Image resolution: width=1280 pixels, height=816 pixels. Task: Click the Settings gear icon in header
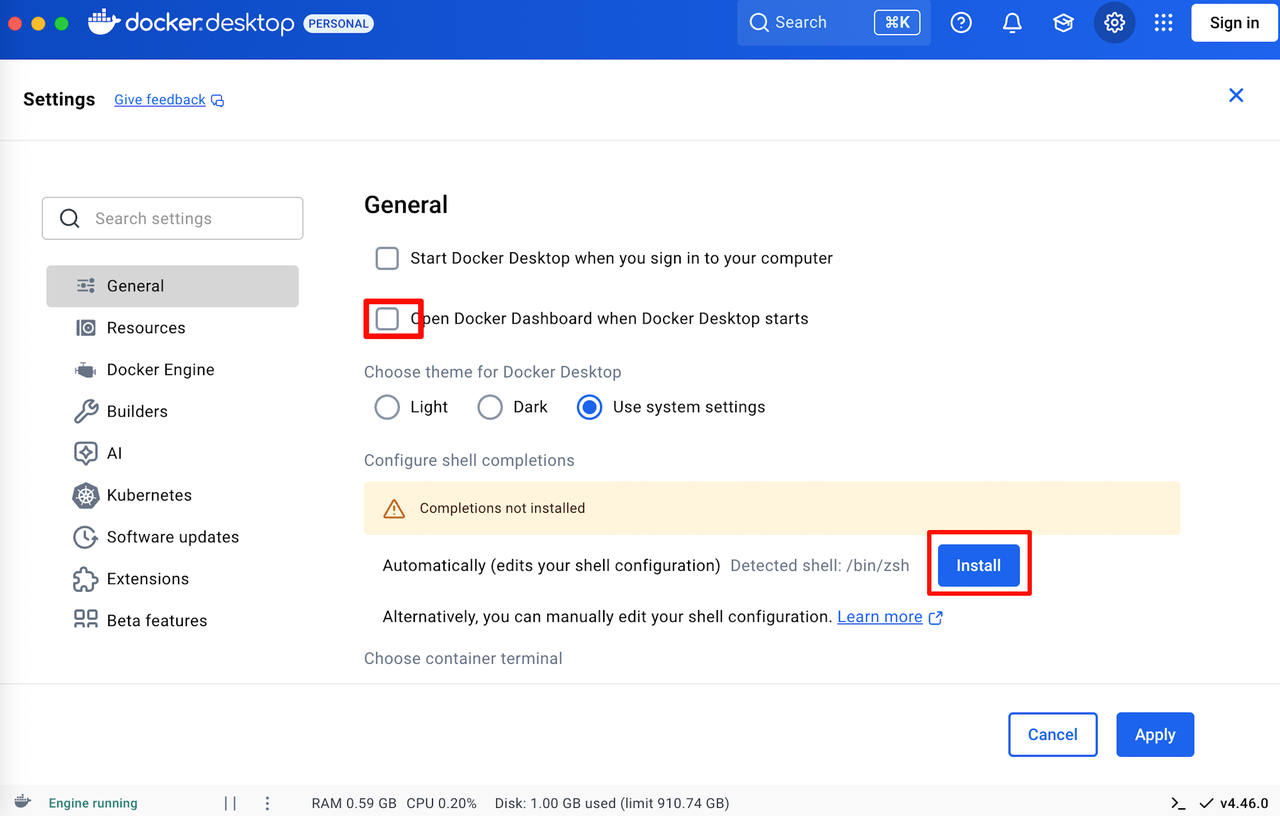pos(1114,23)
